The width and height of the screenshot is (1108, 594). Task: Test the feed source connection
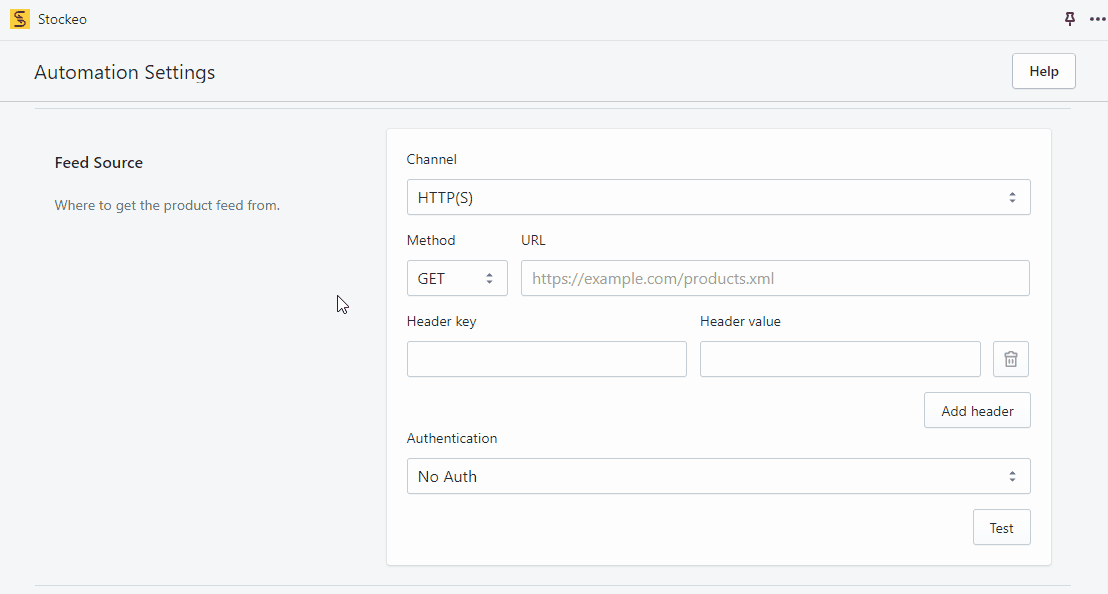[1001, 527]
